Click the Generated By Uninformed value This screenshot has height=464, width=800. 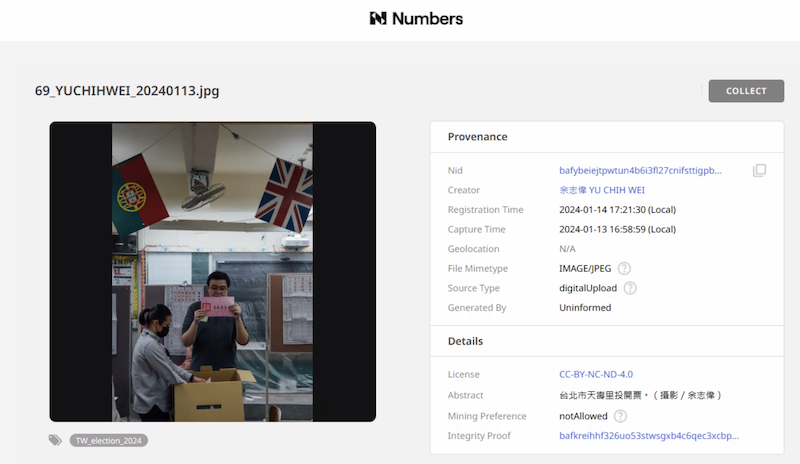[x=585, y=308]
